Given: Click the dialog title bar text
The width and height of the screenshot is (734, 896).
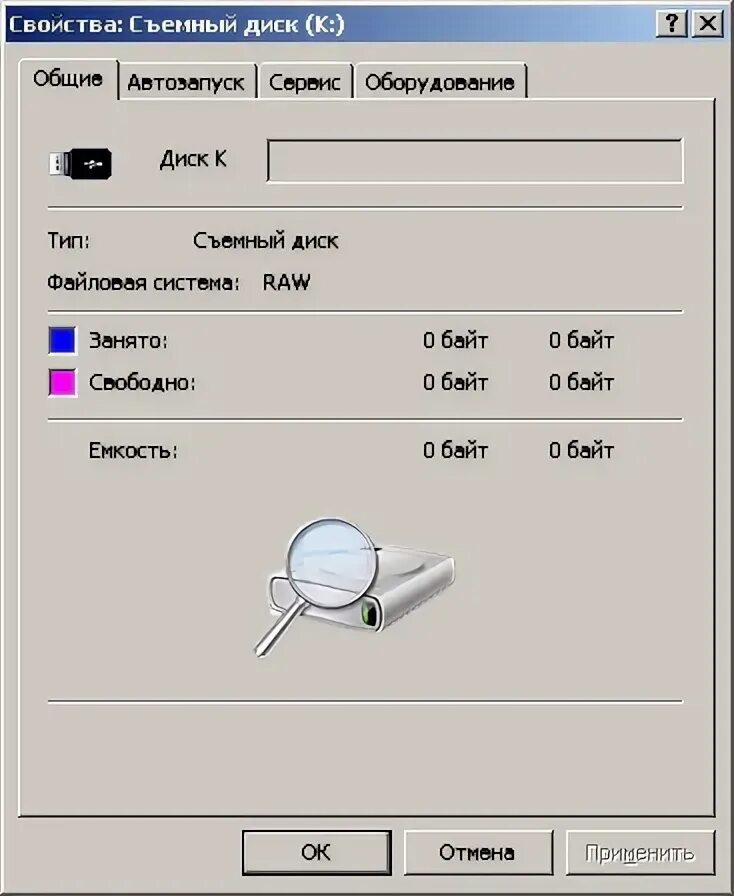Looking at the screenshot, I should pos(177,25).
